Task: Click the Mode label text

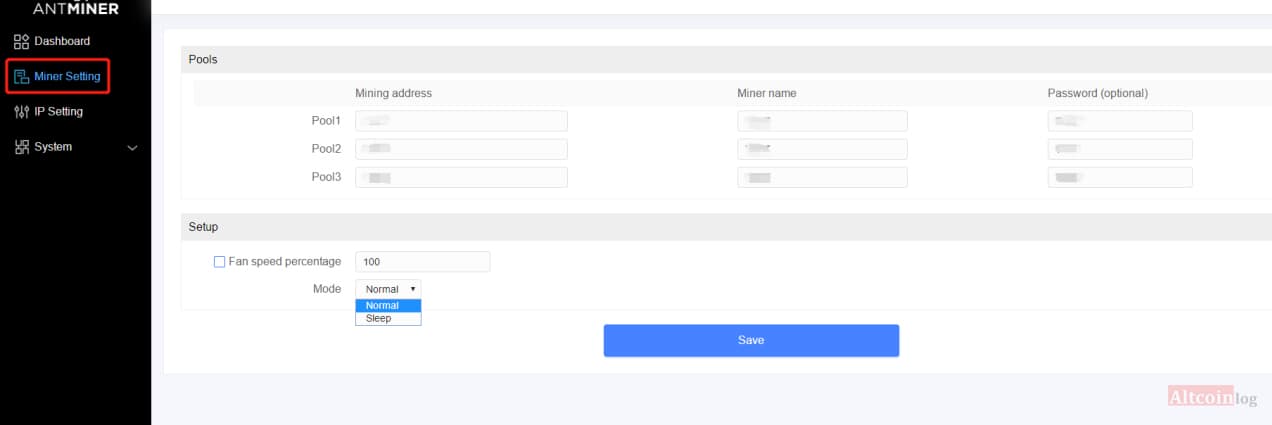Action: coord(327,289)
